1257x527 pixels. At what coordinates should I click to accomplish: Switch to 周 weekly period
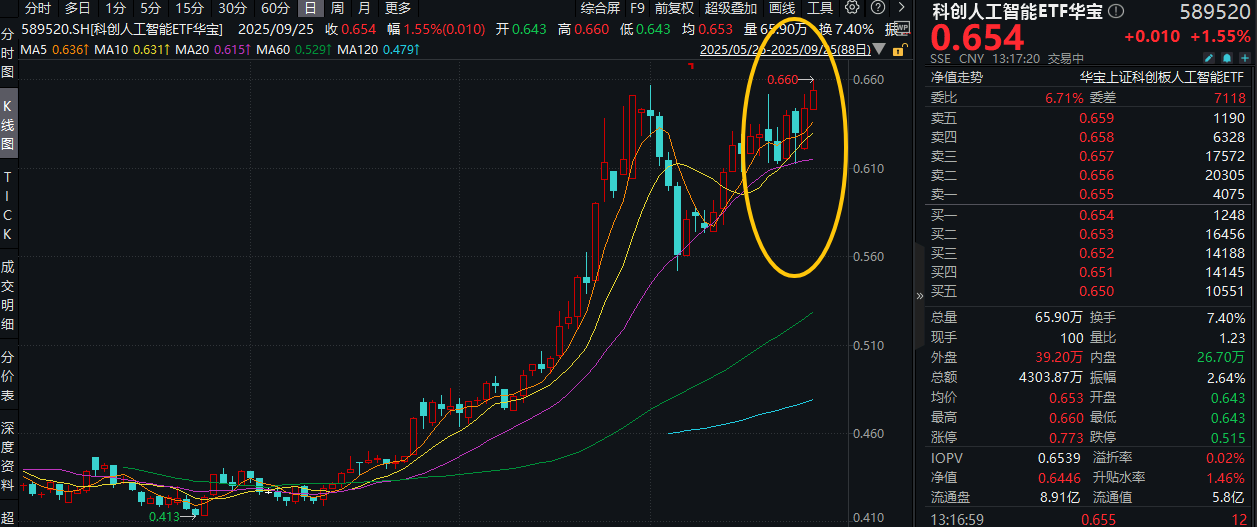[337, 8]
